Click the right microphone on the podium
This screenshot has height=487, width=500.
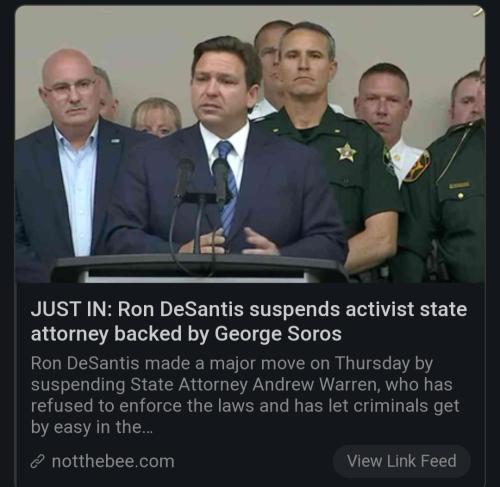(221, 179)
